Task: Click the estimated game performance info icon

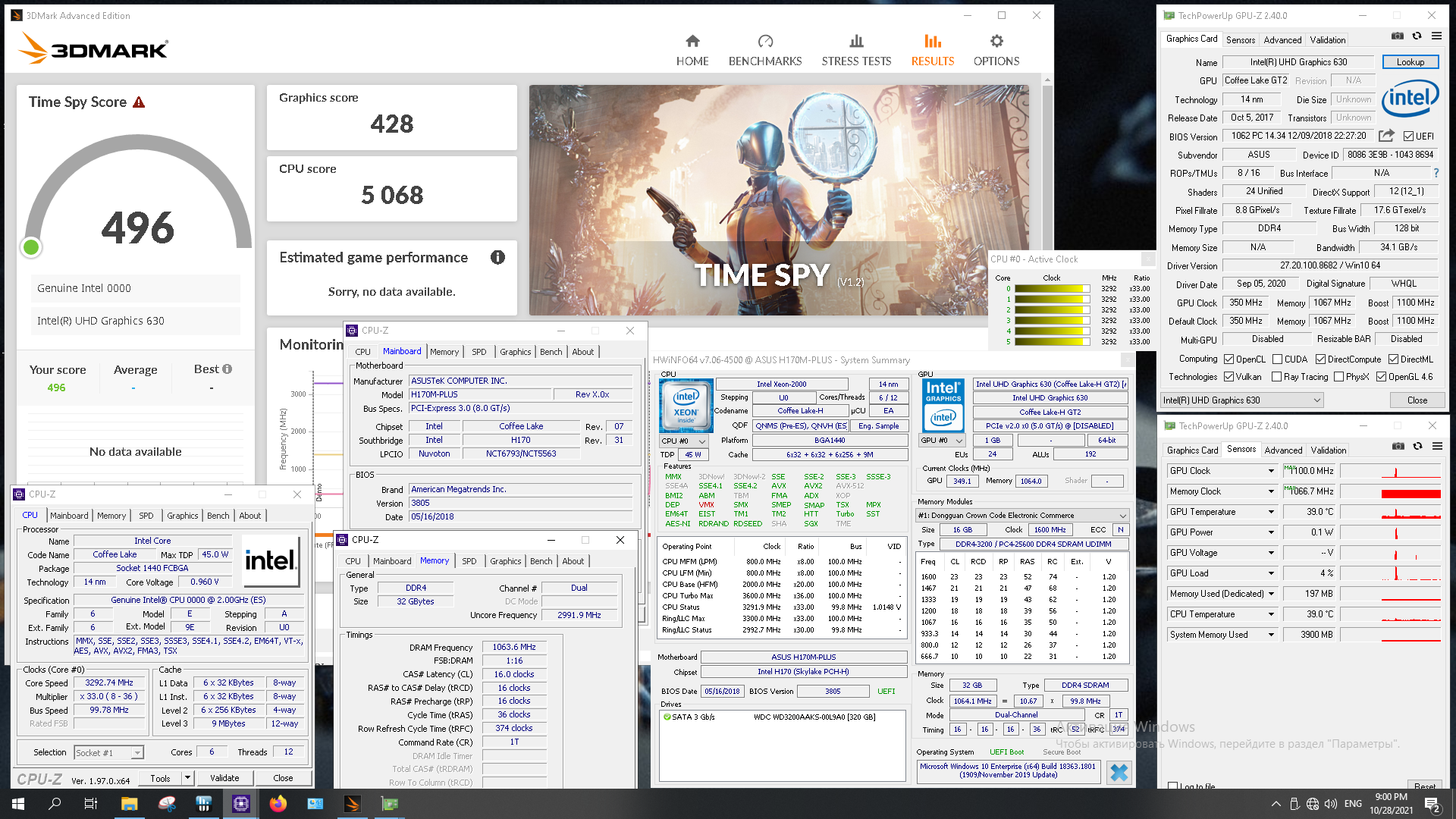Action: (497, 257)
